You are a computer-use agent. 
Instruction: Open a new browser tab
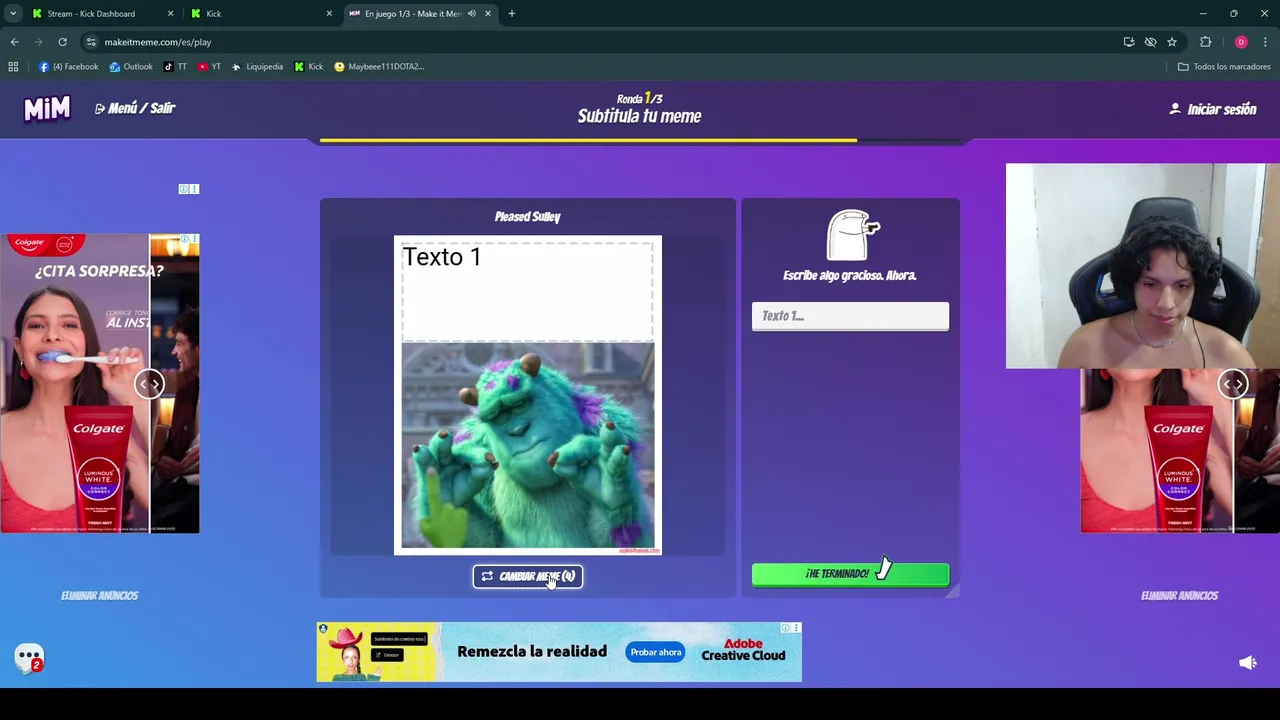(x=512, y=14)
